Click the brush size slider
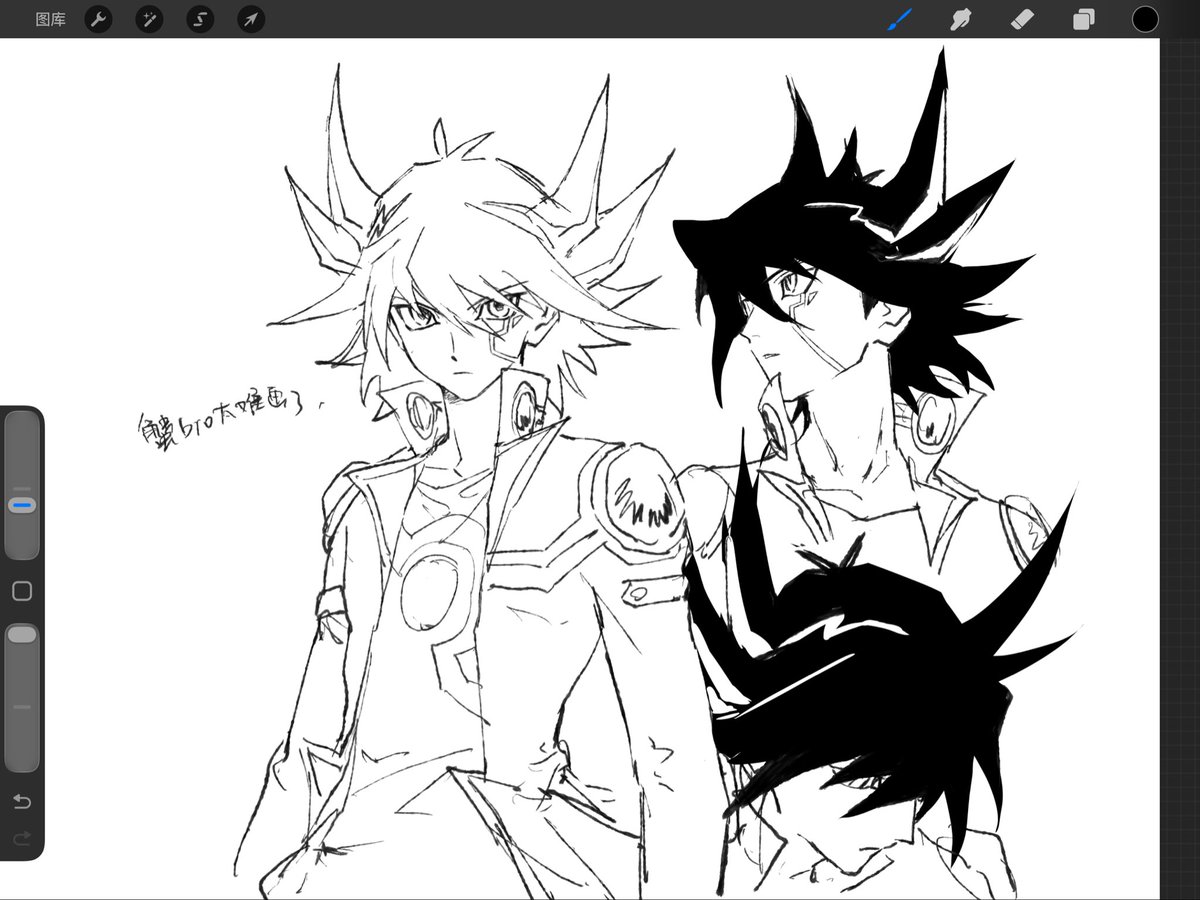 pyautogui.click(x=22, y=486)
